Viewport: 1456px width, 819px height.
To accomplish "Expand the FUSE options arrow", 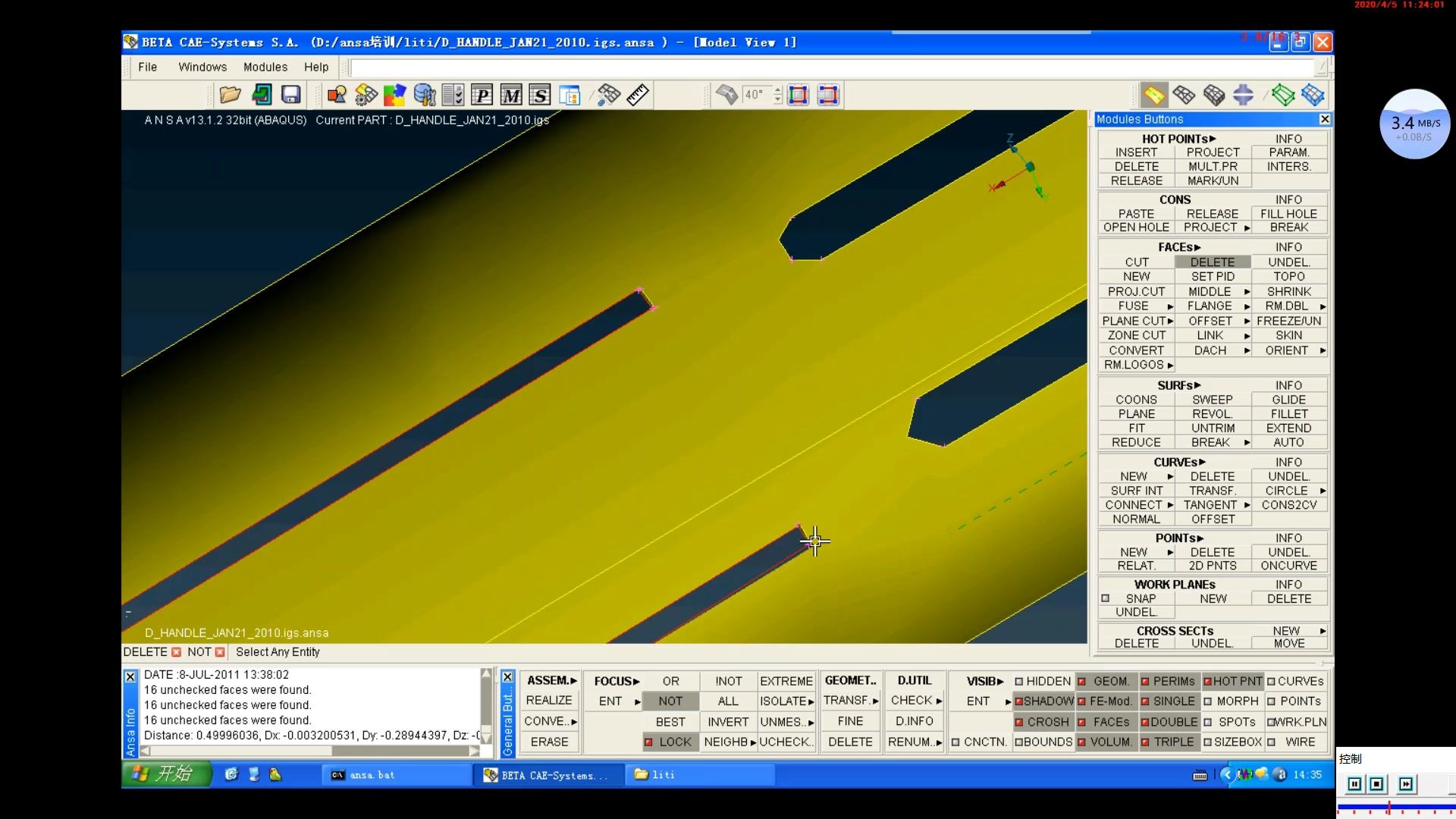I will 1170,306.
